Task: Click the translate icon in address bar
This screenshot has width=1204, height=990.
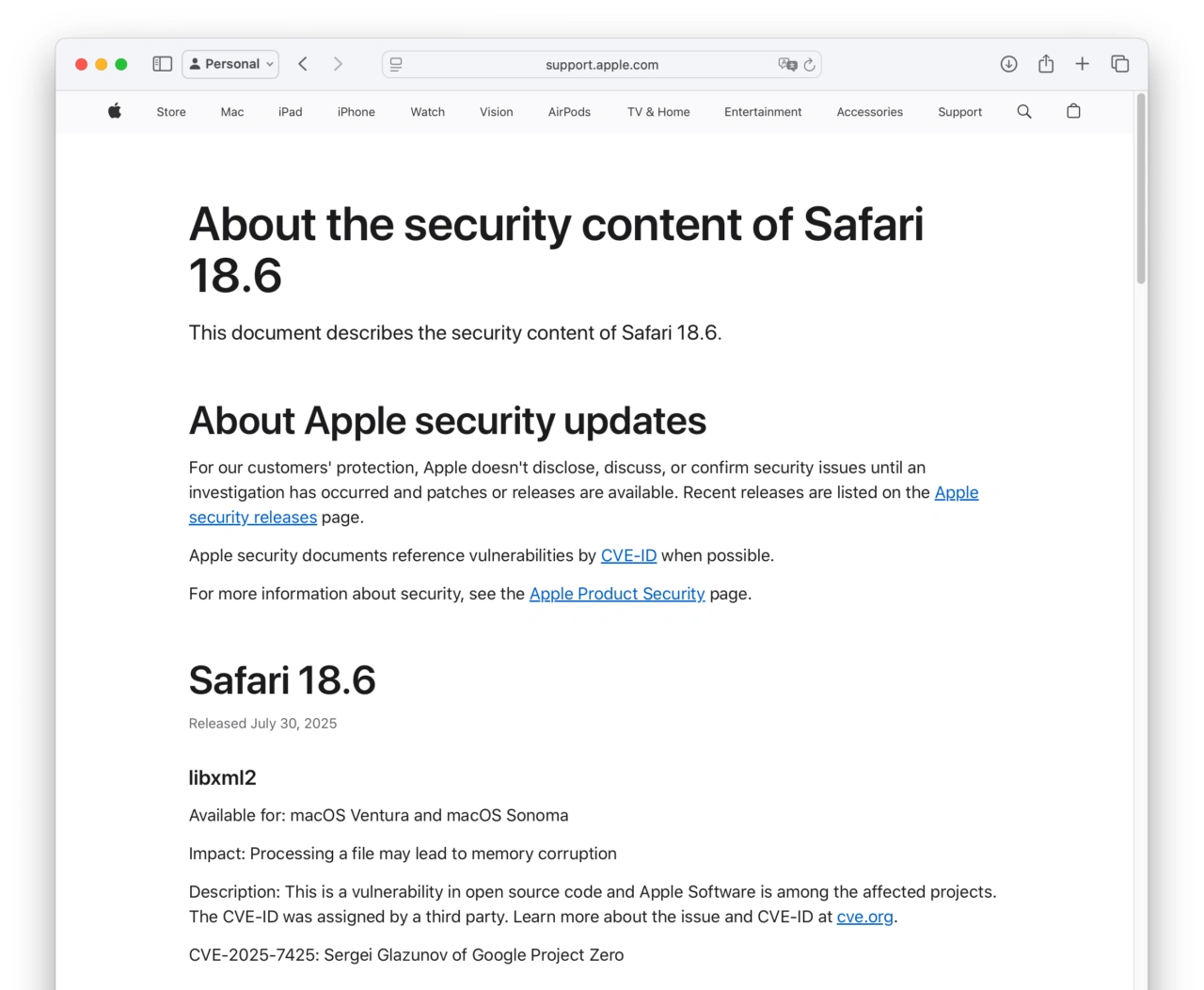Action: (x=786, y=65)
